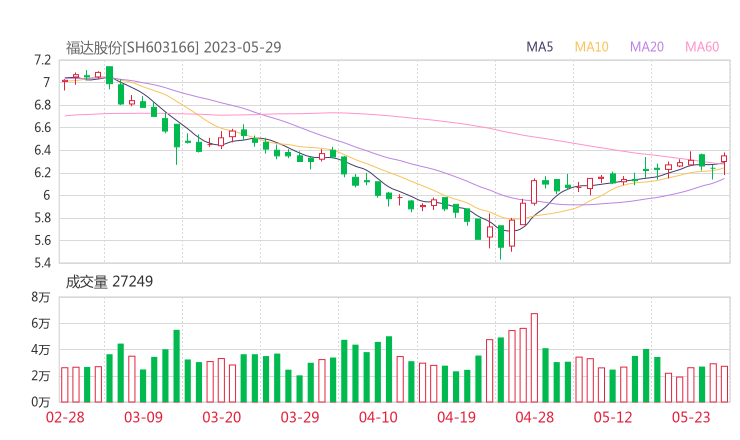Select the large red candlestick at 04-28

click(534, 192)
